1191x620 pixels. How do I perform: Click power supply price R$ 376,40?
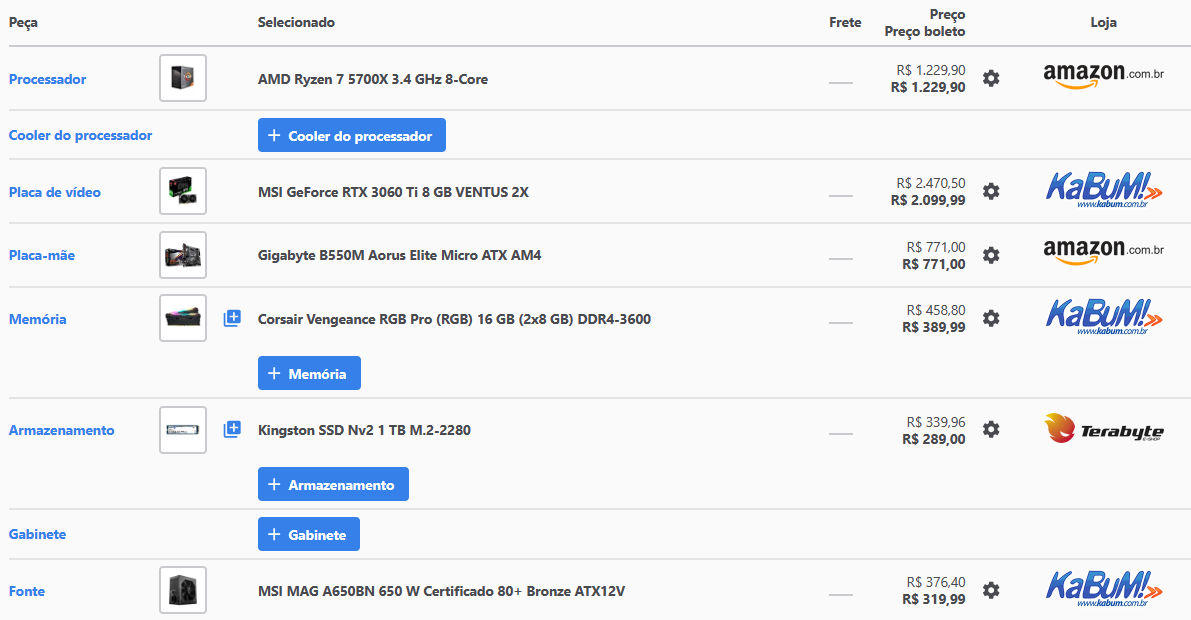[936, 582]
